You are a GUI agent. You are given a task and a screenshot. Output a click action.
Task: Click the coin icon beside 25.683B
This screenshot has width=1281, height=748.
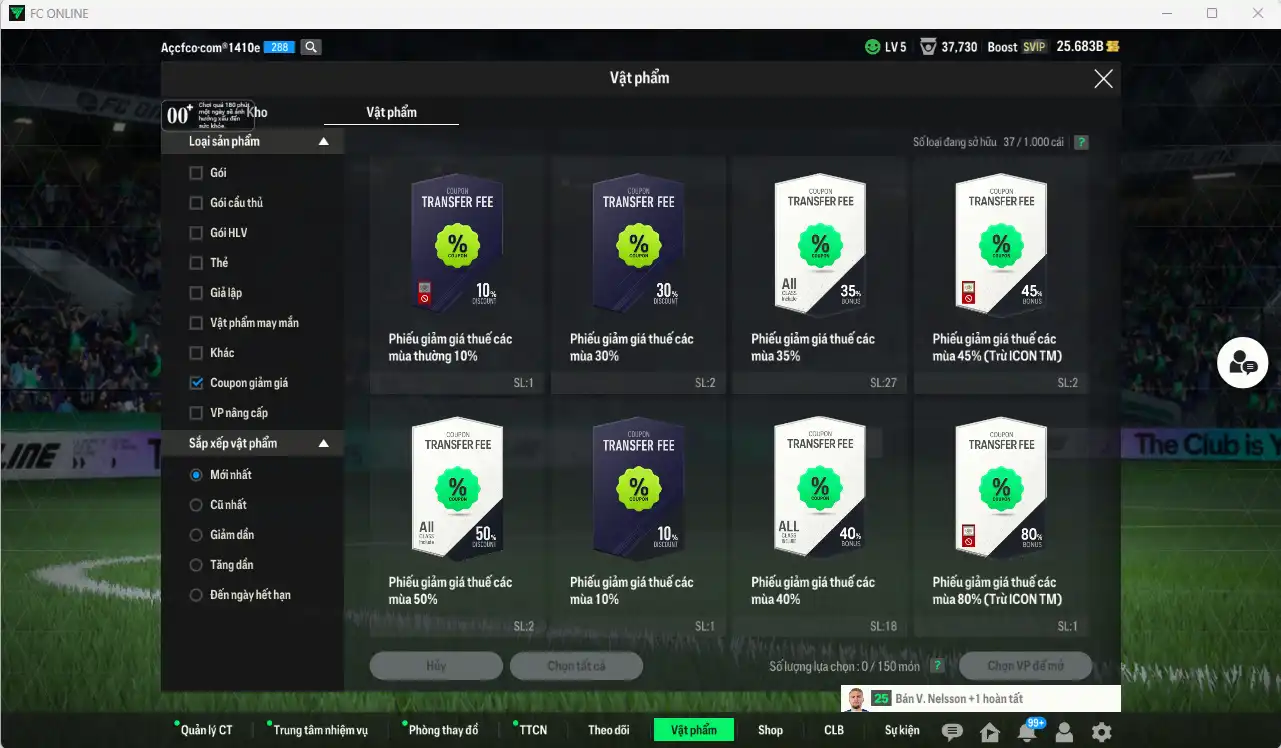pyautogui.click(x=1112, y=47)
